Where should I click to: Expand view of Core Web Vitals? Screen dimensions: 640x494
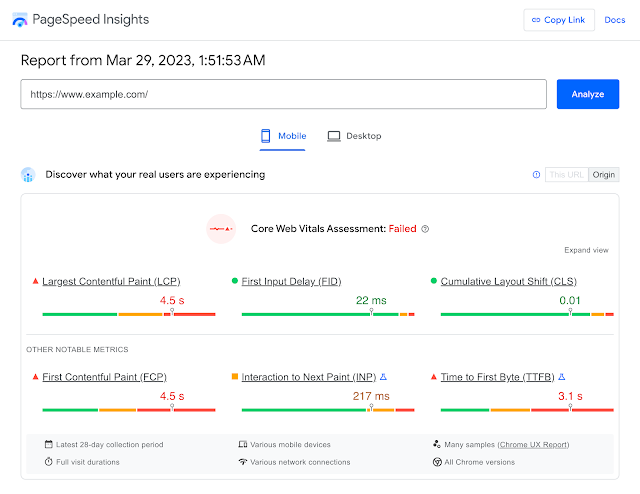coord(586,250)
